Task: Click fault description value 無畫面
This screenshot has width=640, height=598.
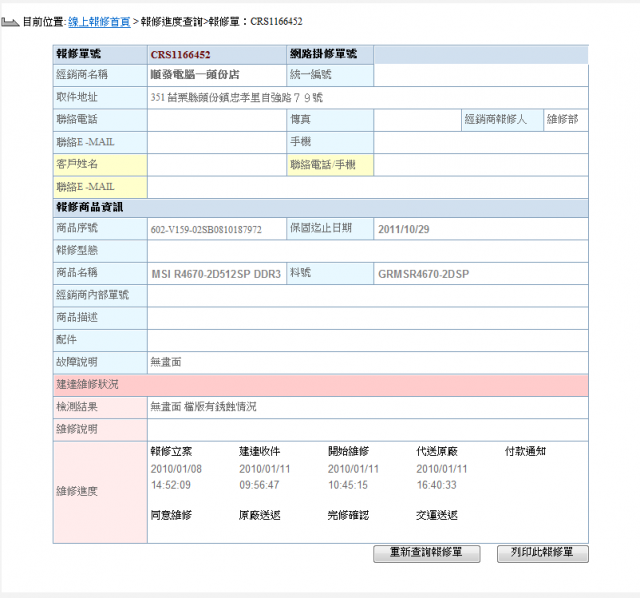Action: [x=166, y=362]
